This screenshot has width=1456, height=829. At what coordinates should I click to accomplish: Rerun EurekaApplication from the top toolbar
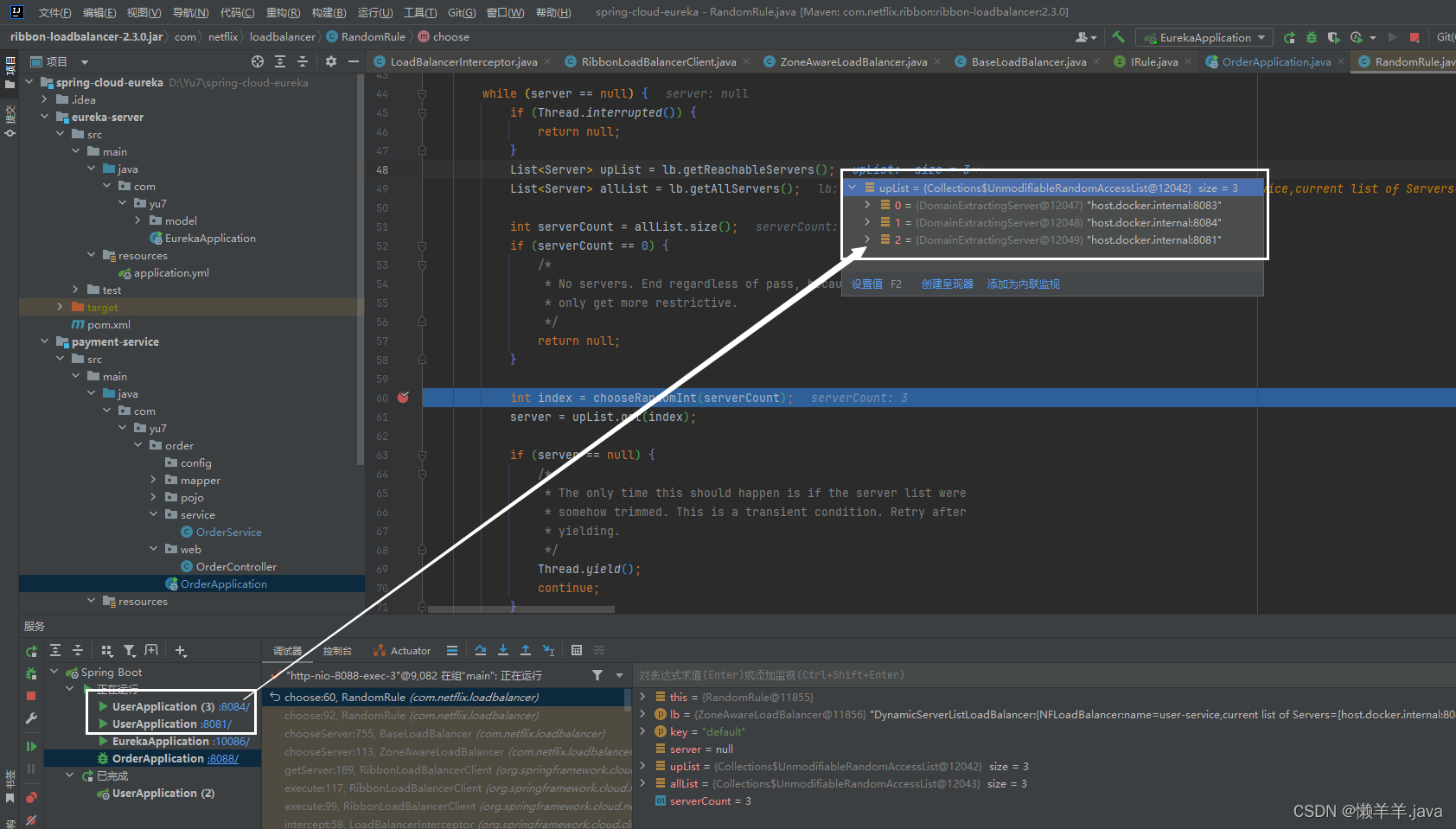click(1290, 37)
